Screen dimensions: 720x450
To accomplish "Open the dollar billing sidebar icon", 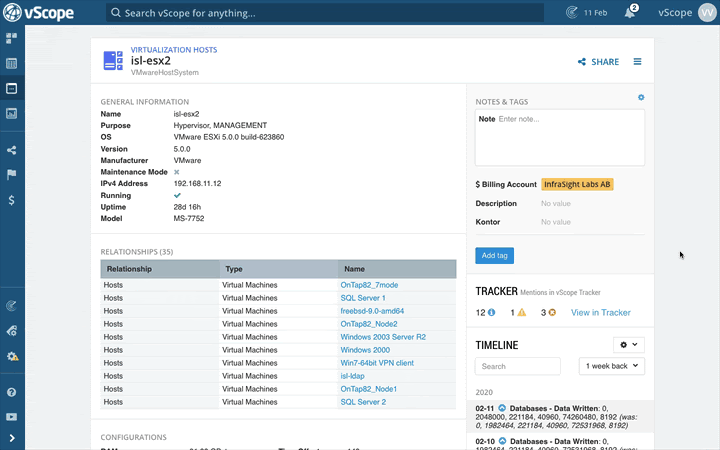I will (11, 200).
